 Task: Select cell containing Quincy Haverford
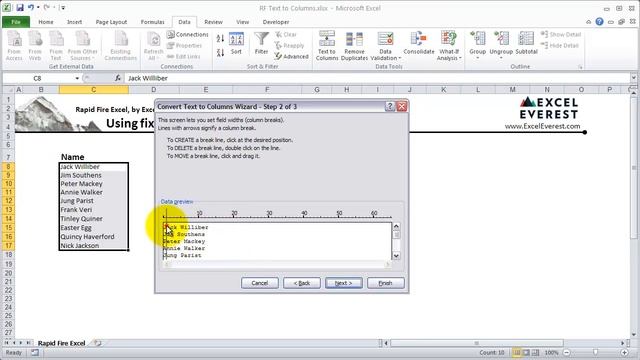click(93, 237)
